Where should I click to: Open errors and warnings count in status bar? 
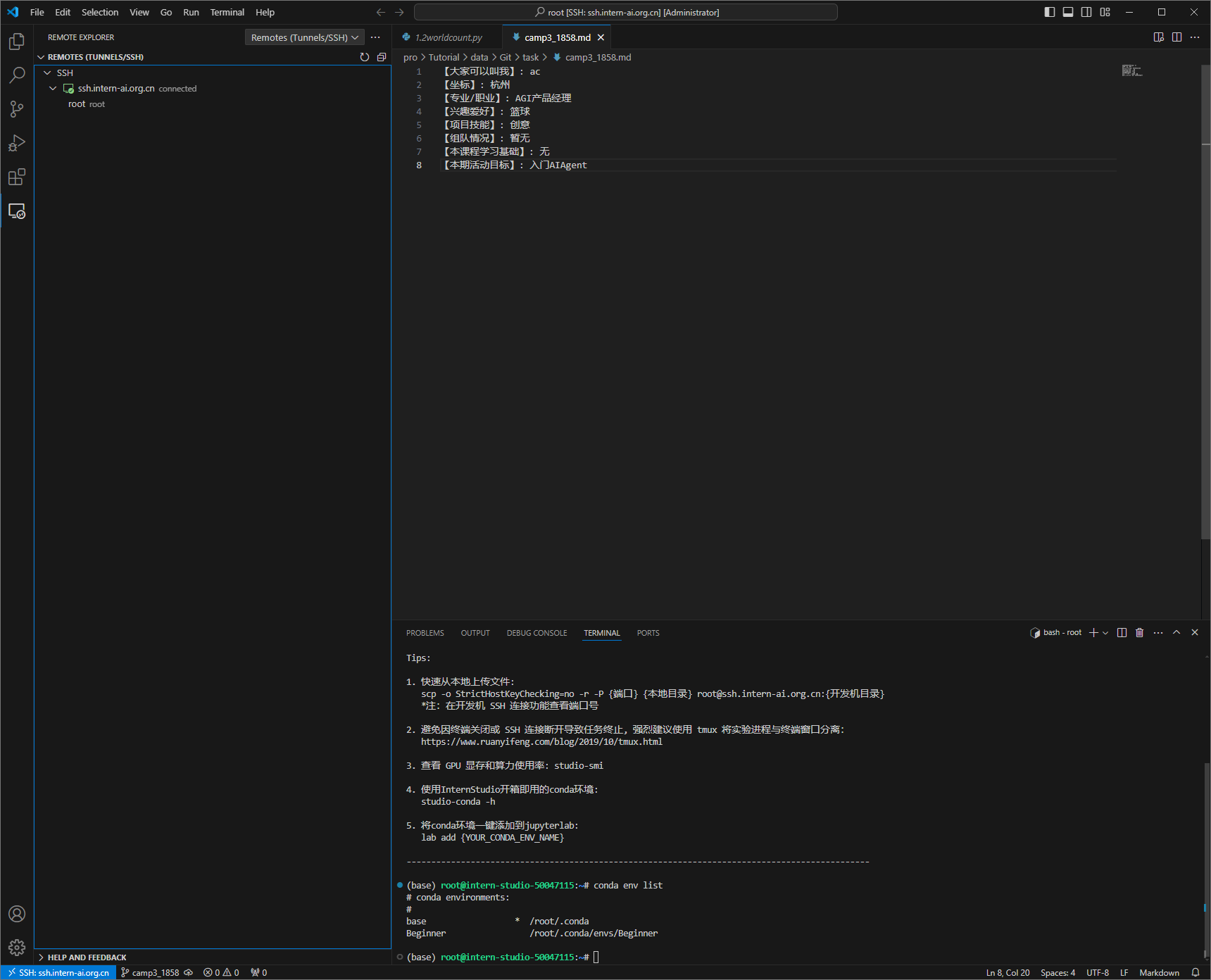click(221, 972)
